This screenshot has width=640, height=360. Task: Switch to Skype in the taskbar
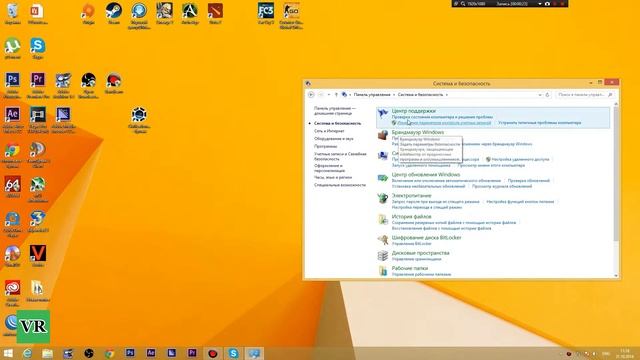[x=233, y=353]
